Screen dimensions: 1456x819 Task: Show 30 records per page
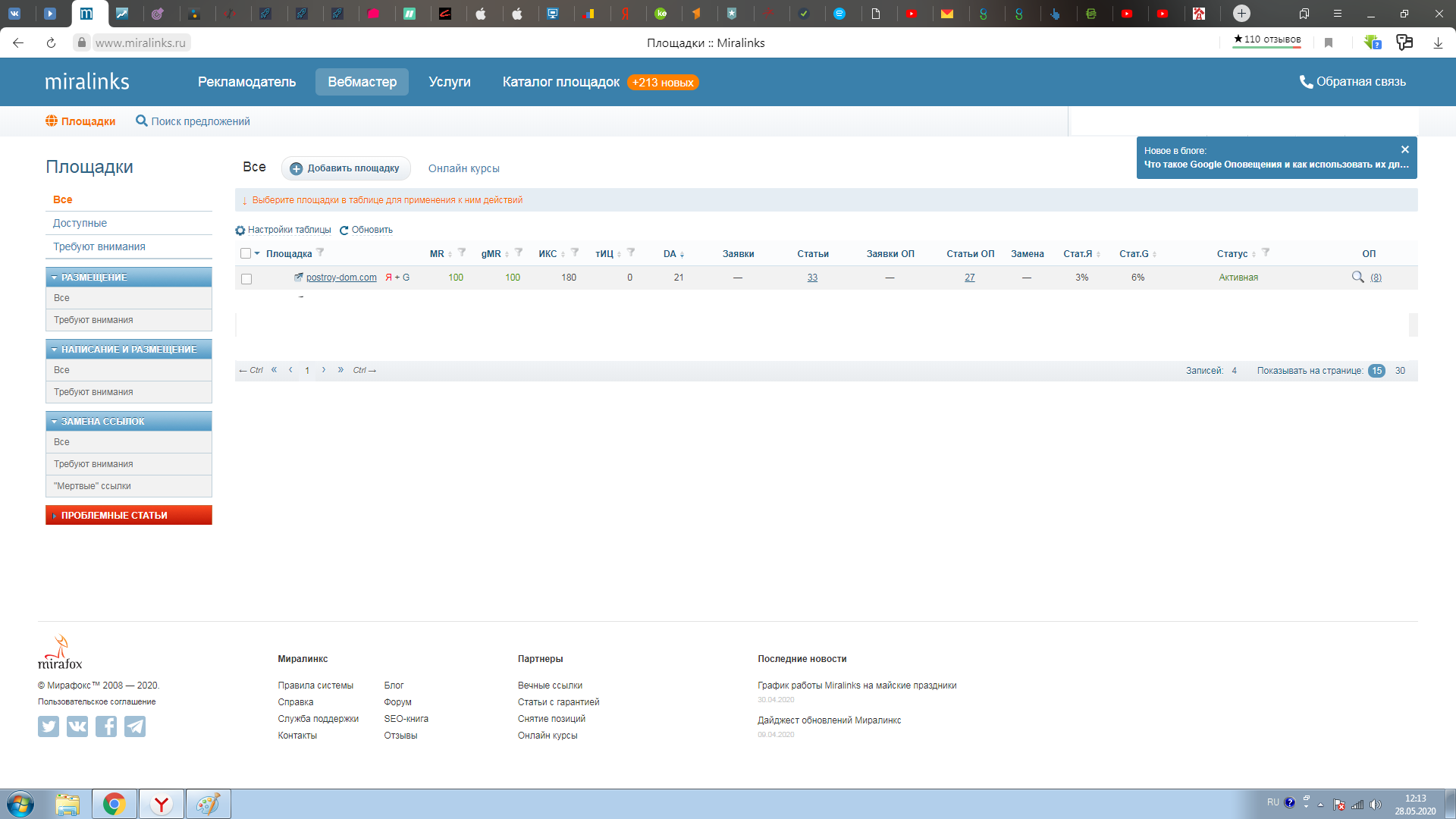click(x=1400, y=371)
